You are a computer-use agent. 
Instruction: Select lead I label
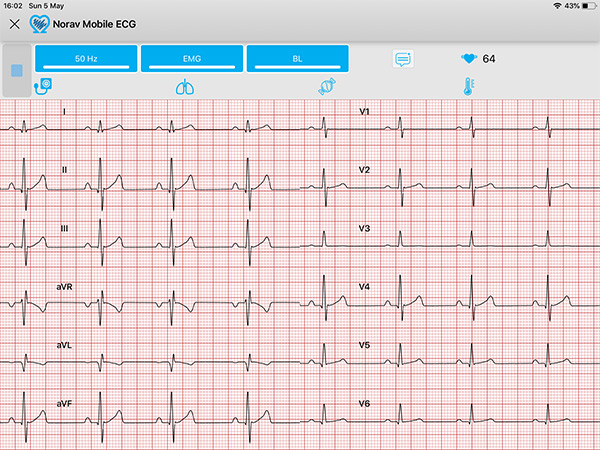[x=64, y=112]
